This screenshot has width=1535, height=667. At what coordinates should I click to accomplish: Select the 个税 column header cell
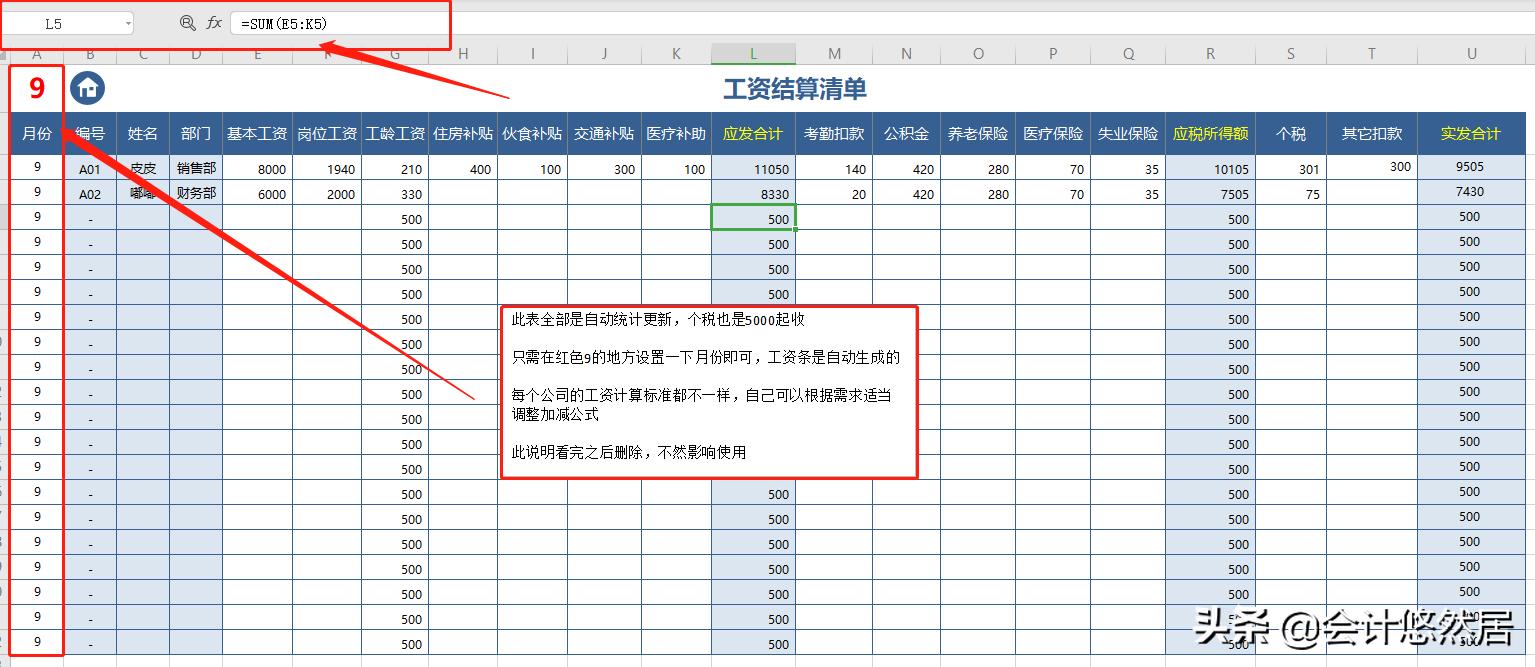click(x=1290, y=132)
